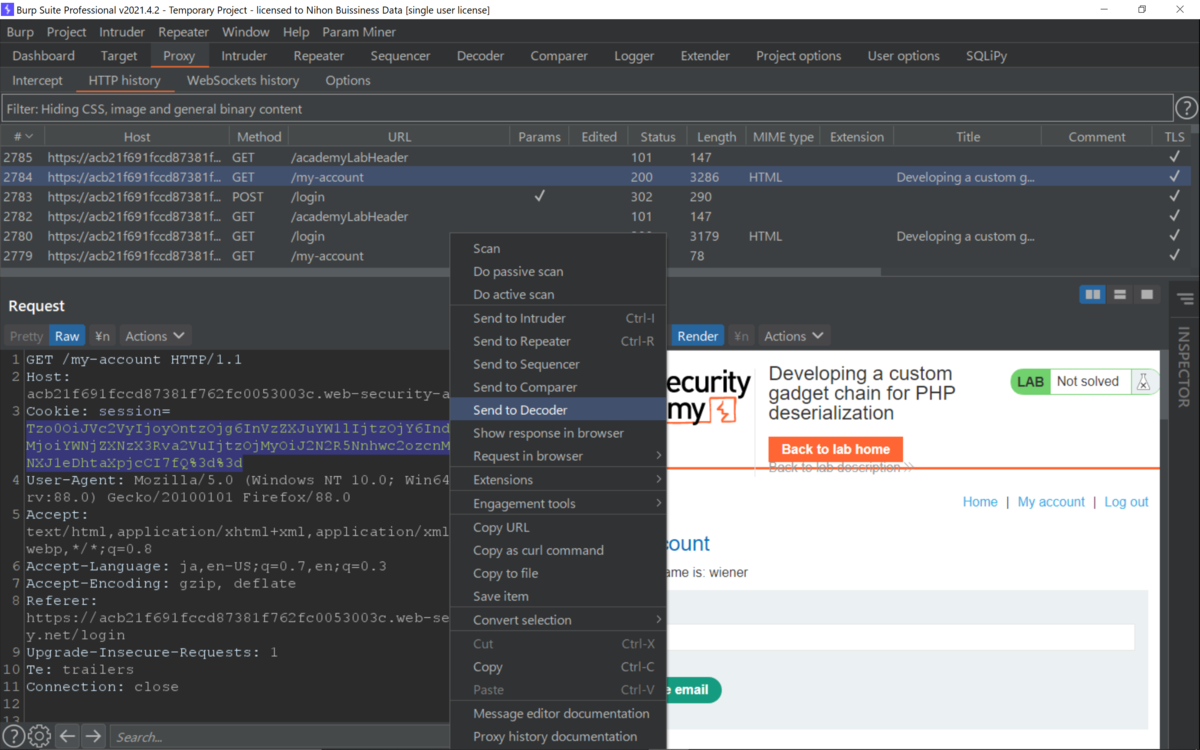Switch to combined single-pane layout icon
The width and height of the screenshot is (1200, 750).
(x=1147, y=294)
